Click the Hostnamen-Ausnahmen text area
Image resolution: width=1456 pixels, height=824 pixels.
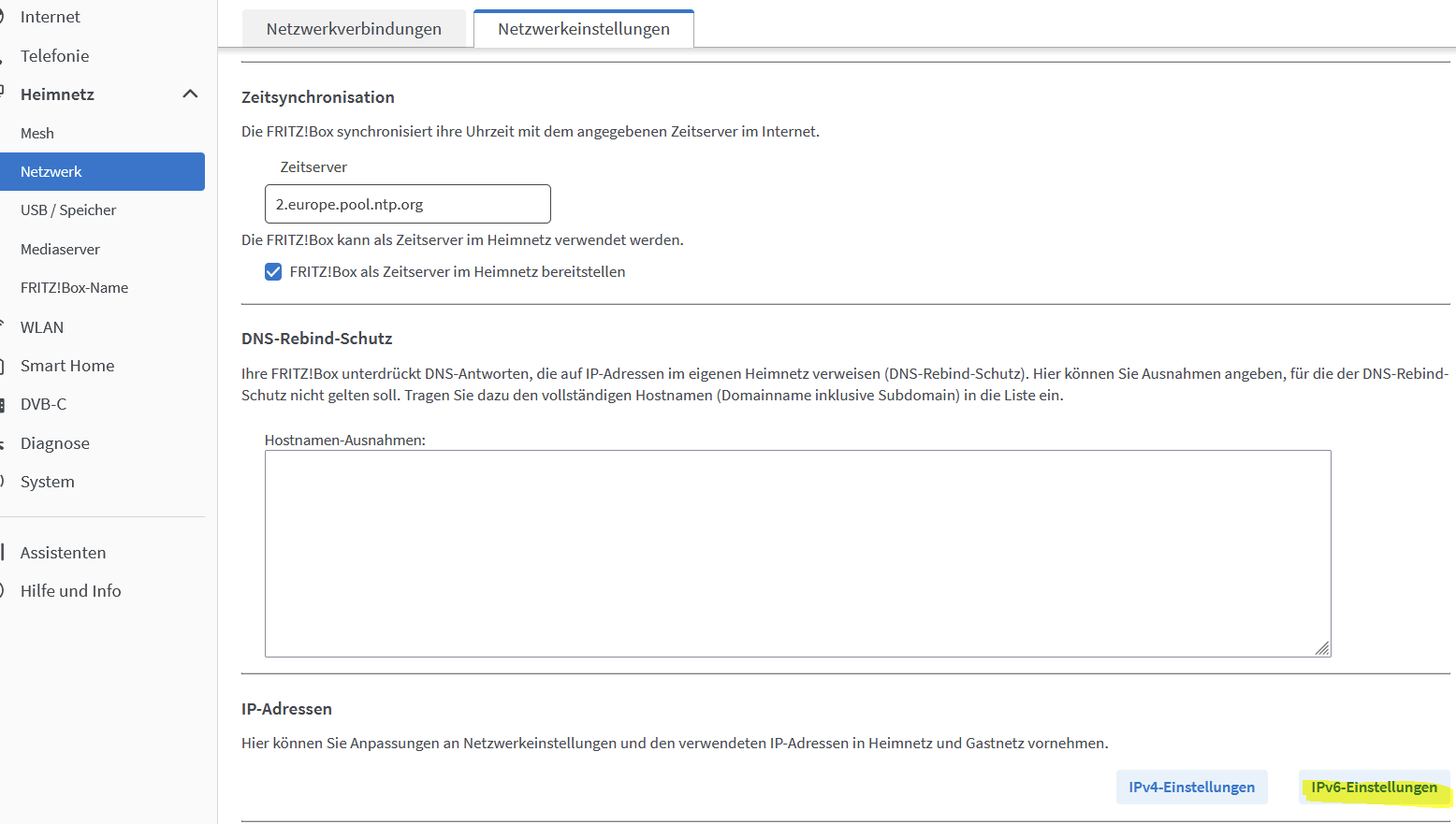798,554
